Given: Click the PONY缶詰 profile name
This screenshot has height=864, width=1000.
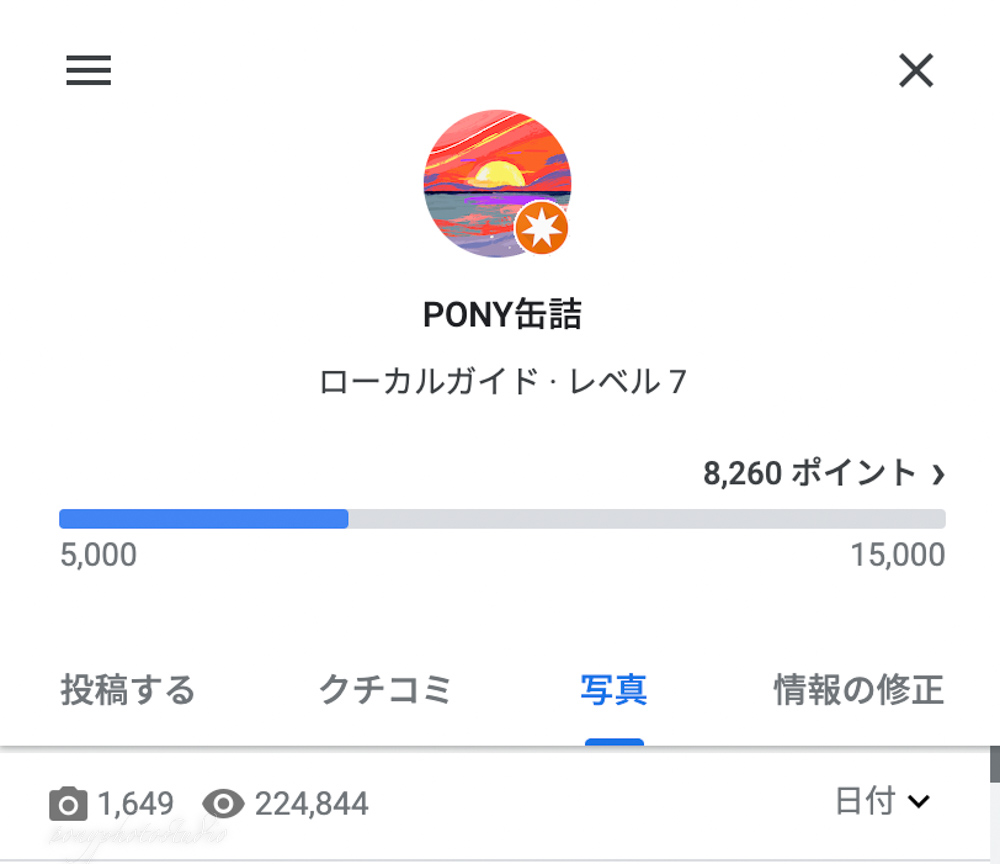Looking at the screenshot, I should [503, 314].
